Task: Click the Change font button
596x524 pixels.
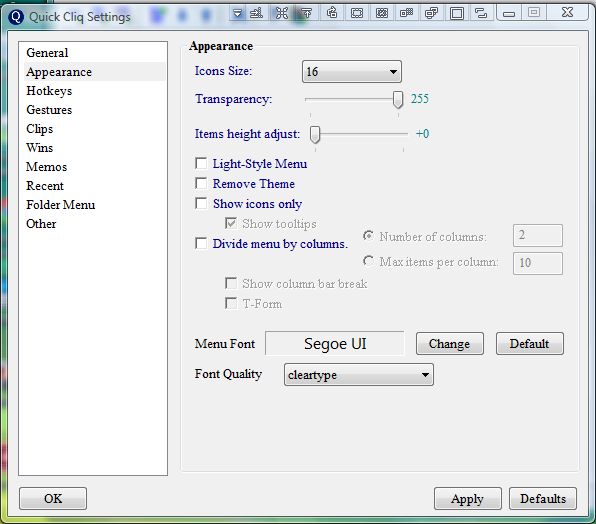Action: (450, 344)
